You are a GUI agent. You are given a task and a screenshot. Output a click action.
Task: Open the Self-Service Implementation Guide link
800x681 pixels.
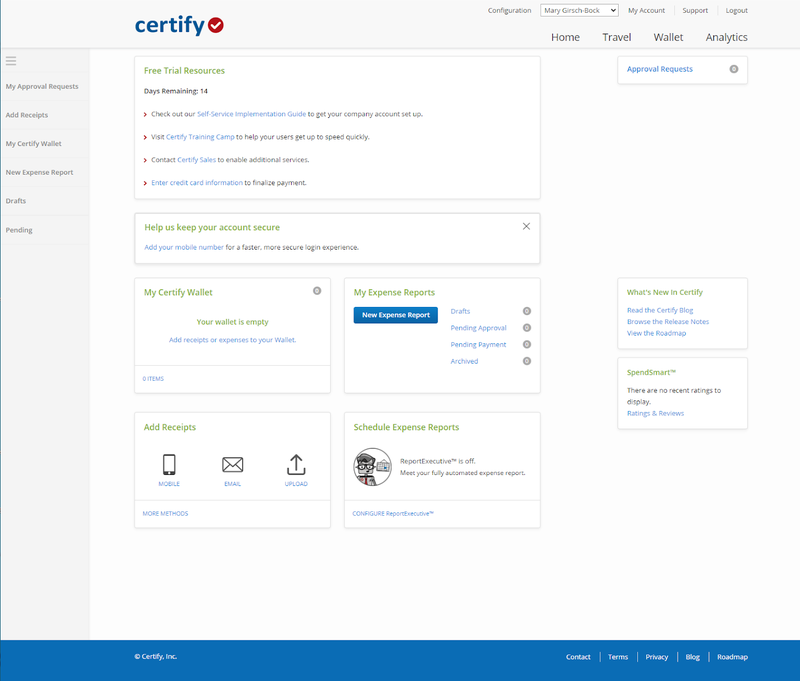point(252,114)
